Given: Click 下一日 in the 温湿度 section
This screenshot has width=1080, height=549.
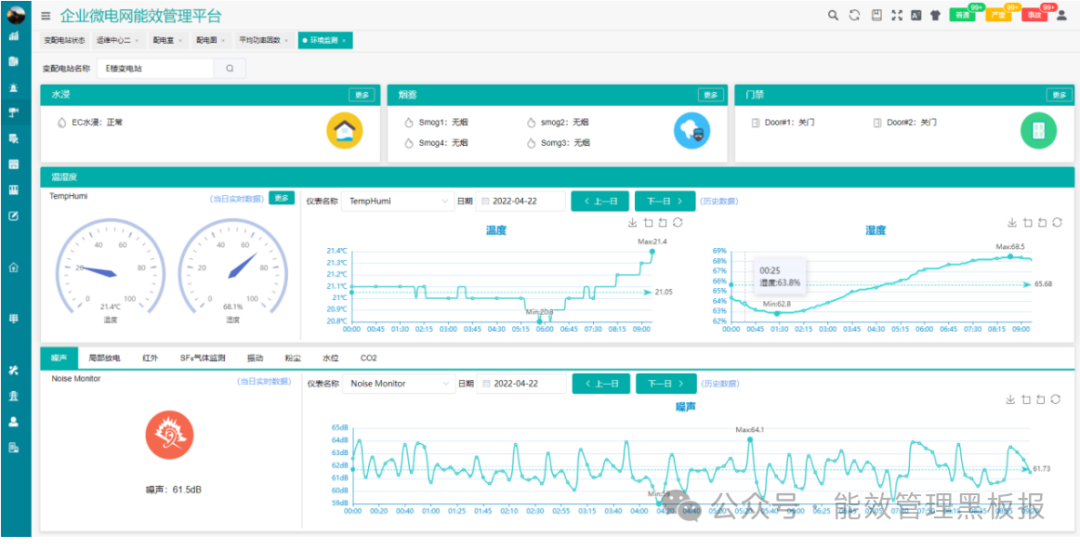Looking at the screenshot, I should (665, 201).
